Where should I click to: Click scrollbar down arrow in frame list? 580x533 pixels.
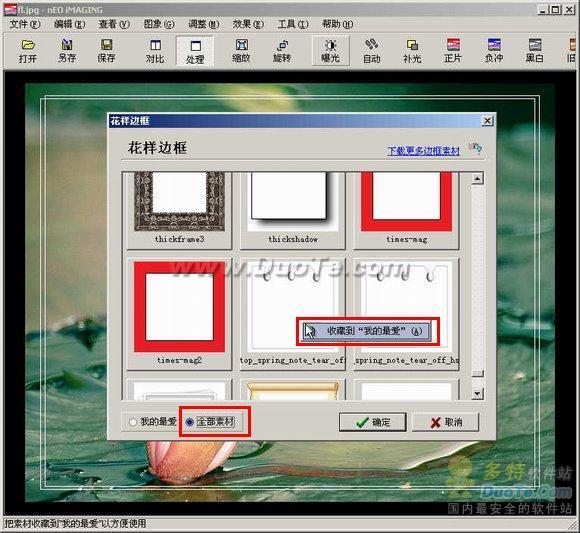pyautogui.click(x=478, y=394)
